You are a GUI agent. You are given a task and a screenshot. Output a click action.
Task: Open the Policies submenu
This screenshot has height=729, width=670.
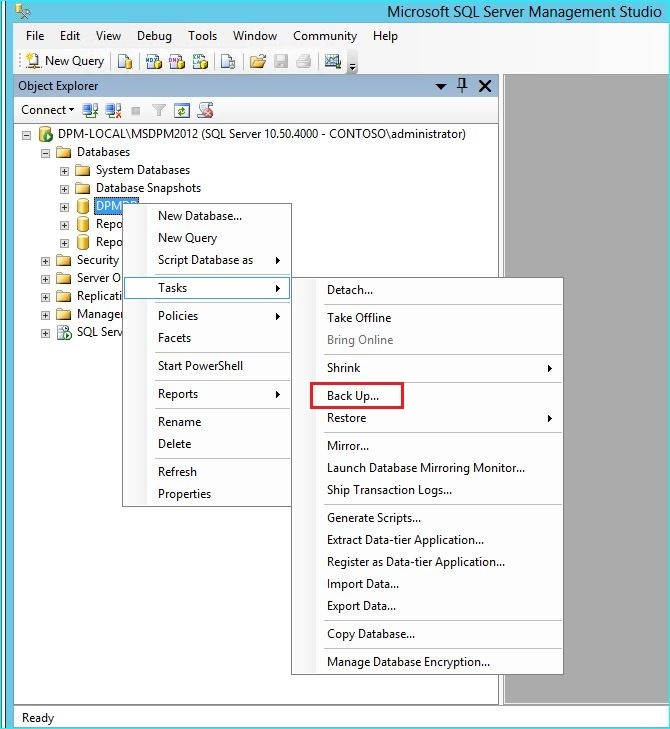click(x=207, y=316)
